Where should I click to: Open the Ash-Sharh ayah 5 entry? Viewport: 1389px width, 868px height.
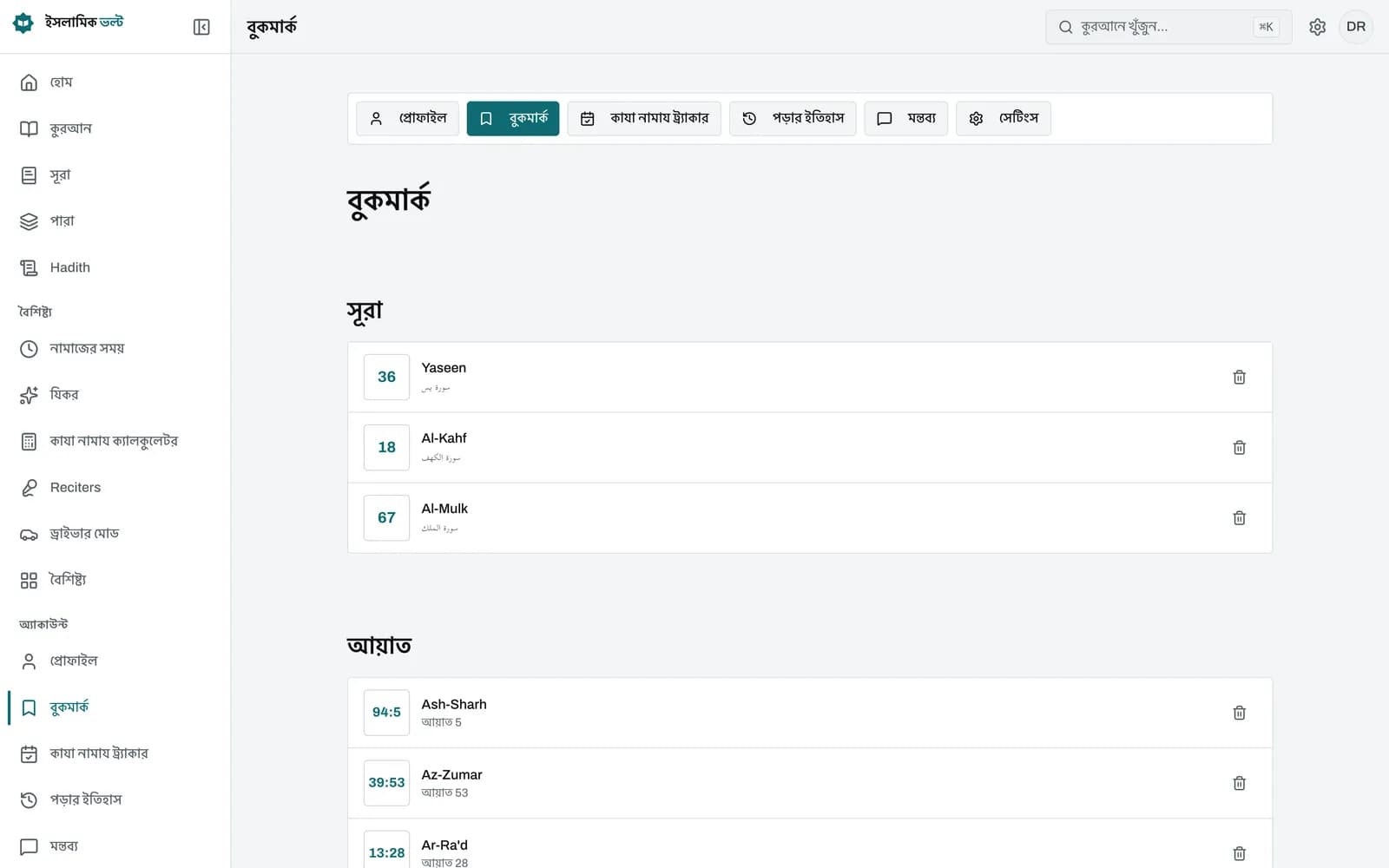coord(810,713)
